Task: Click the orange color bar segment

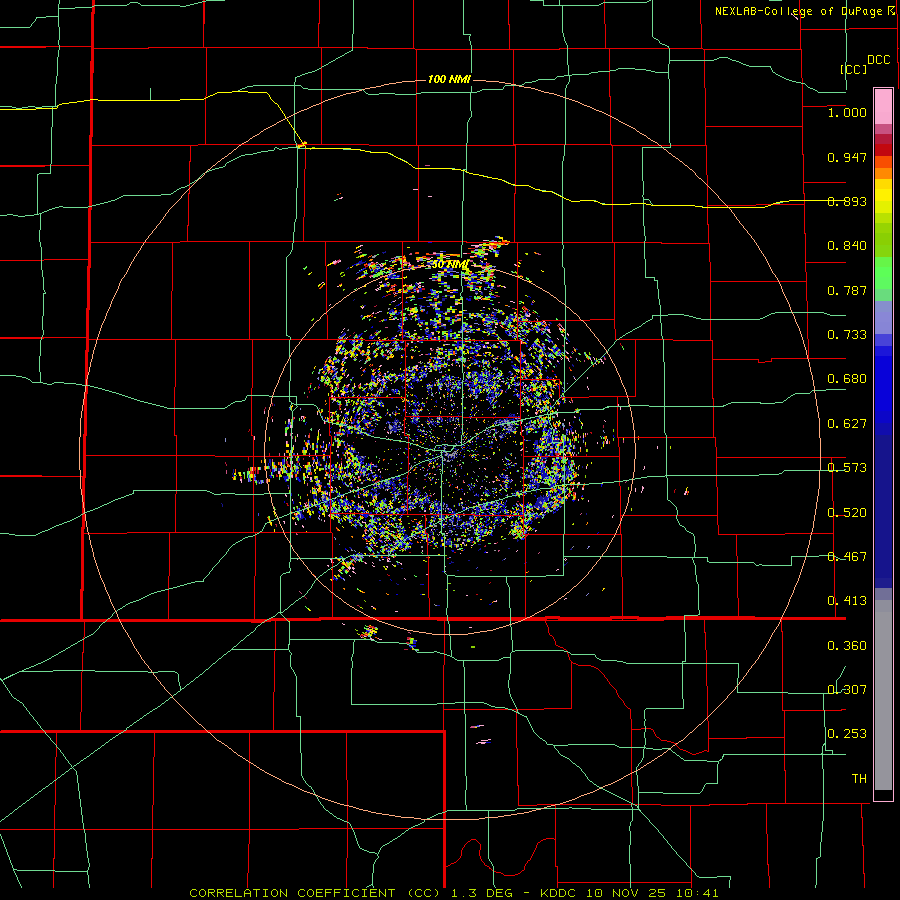Action: (883, 173)
